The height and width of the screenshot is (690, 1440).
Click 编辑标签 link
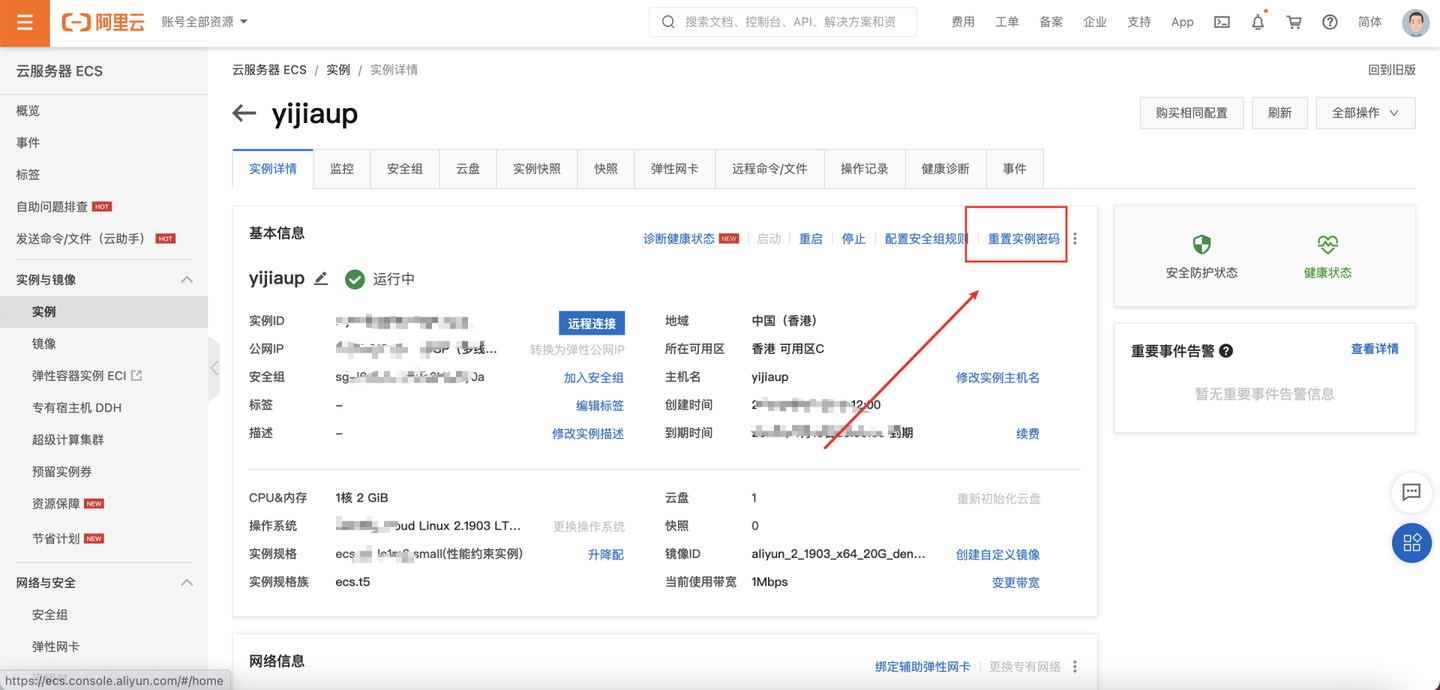point(600,406)
